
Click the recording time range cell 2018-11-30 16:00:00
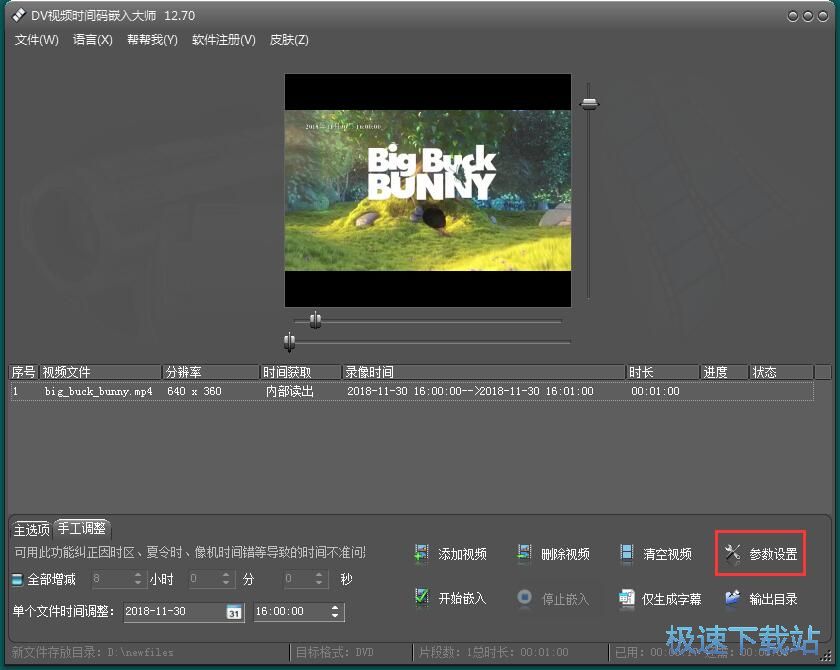point(470,392)
